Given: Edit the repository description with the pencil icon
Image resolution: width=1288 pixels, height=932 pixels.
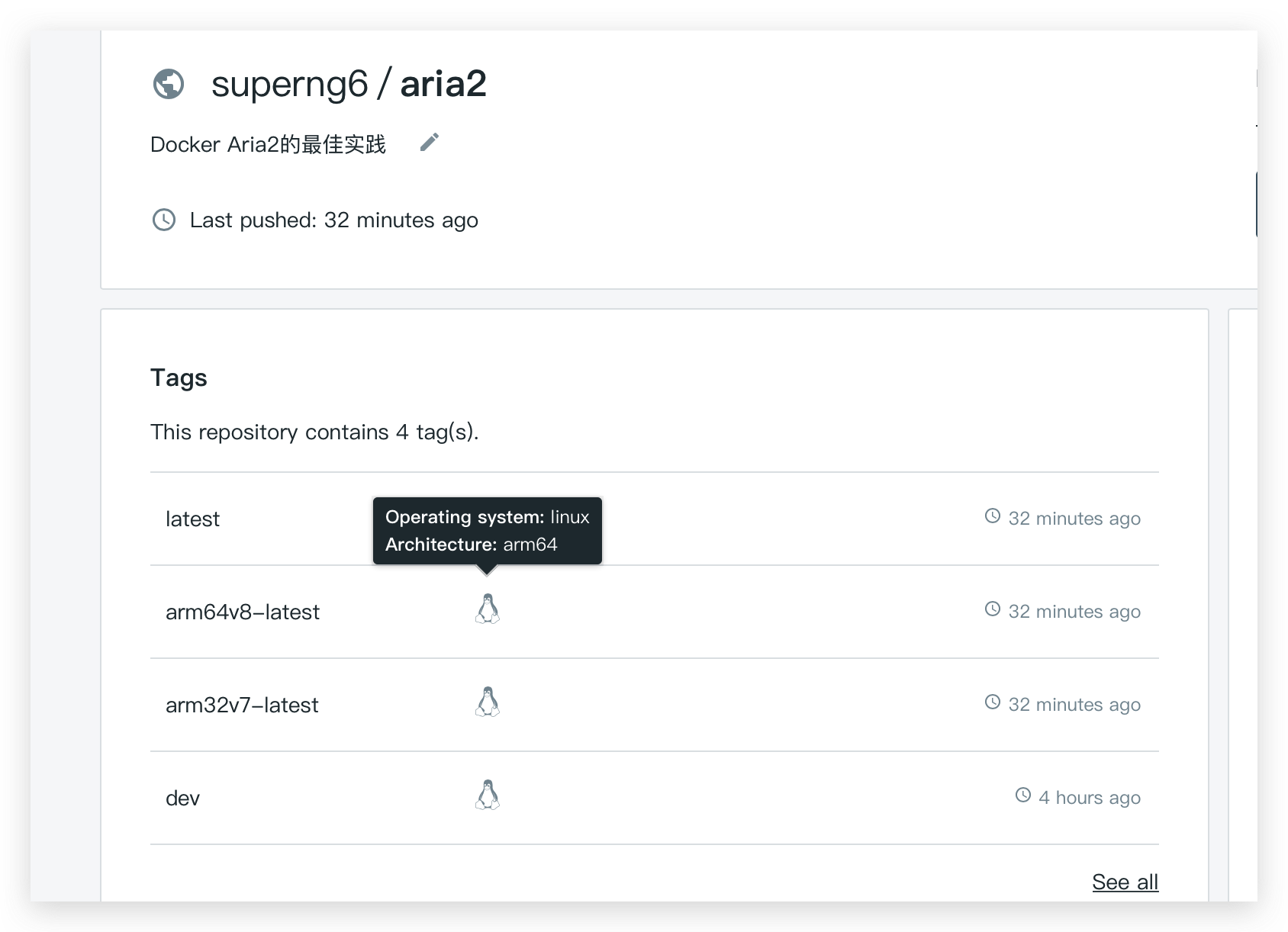Looking at the screenshot, I should [430, 143].
